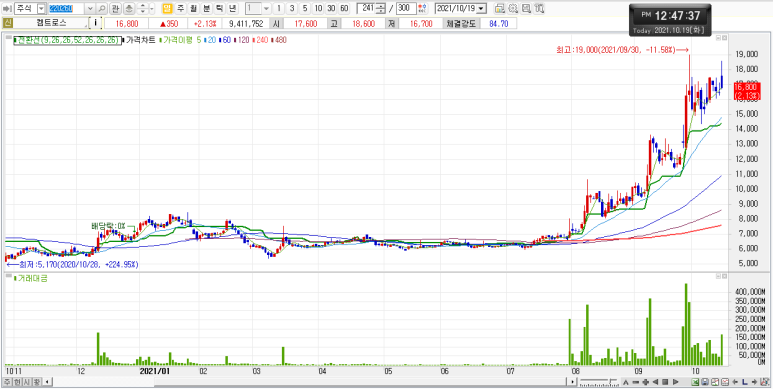The image size is (773, 389).
Task: Click the 가격이평 5 moving average legend
Action: [181, 40]
